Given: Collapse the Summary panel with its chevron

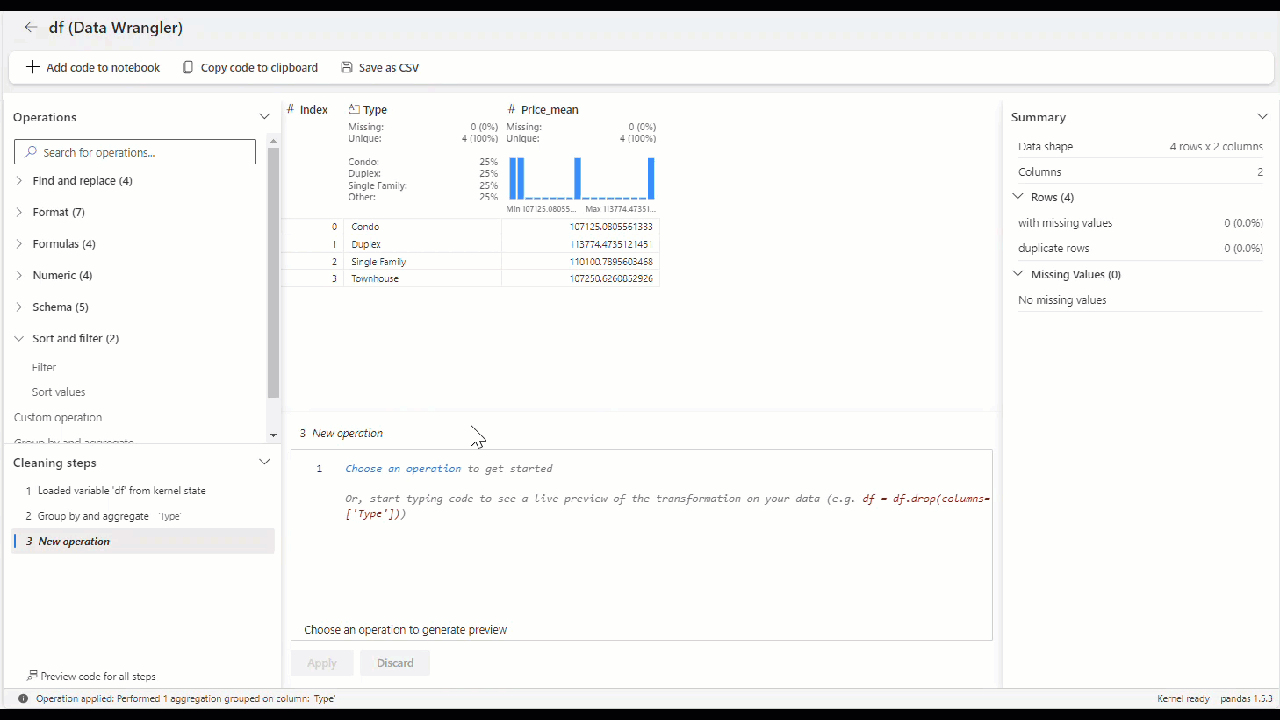Looking at the screenshot, I should tap(1263, 117).
